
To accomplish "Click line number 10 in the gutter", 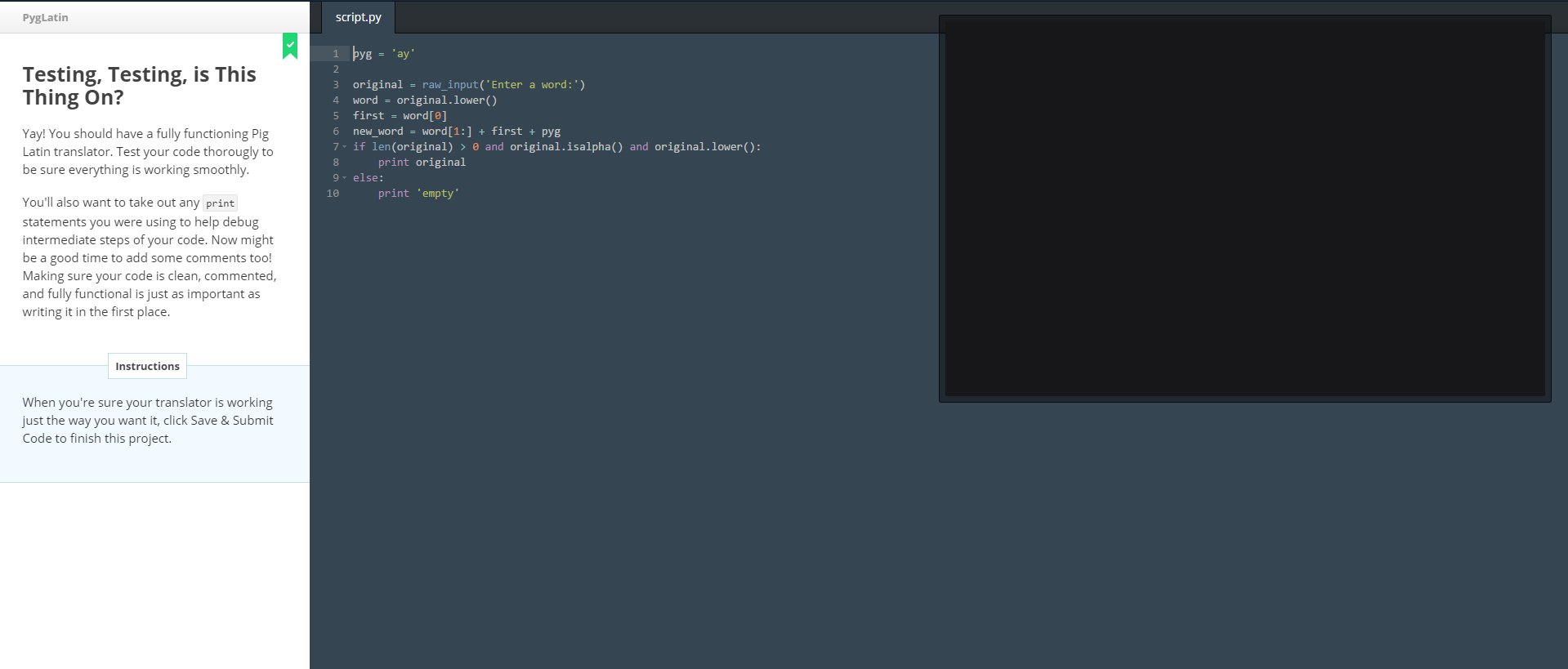I will [333, 194].
